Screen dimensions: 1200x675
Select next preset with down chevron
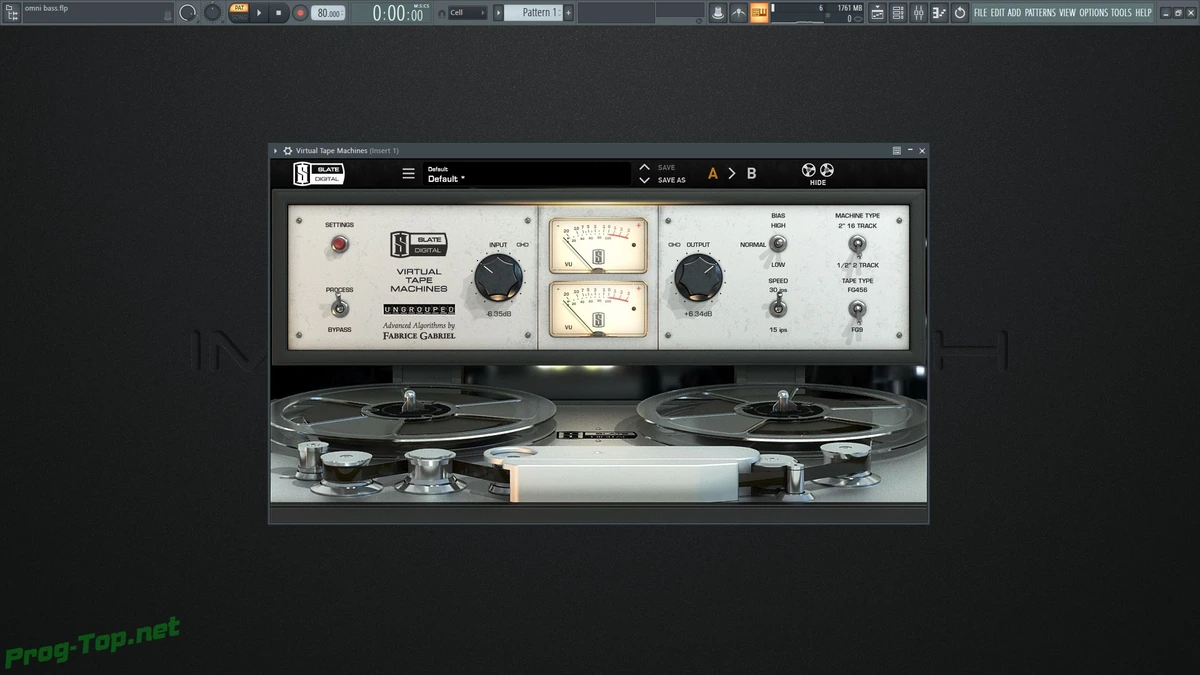click(x=645, y=180)
